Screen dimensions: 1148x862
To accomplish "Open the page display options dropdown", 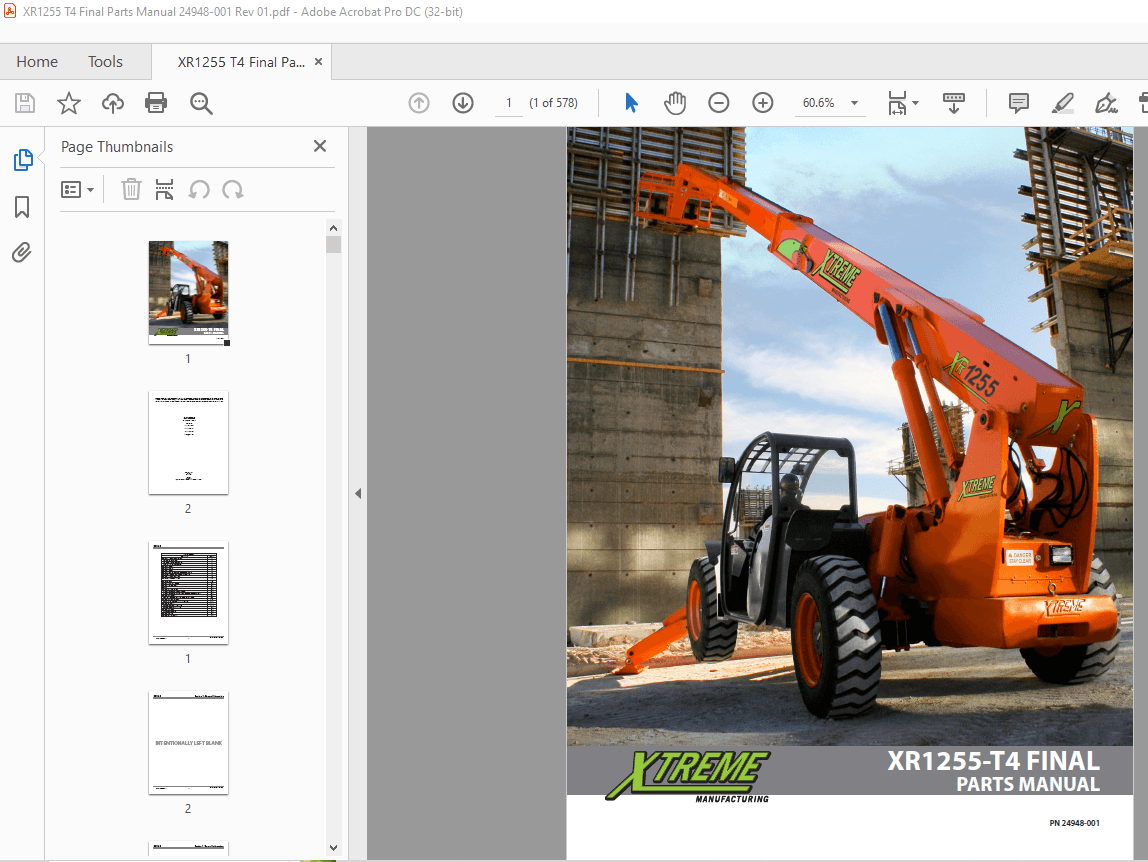I will tap(901, 102).
